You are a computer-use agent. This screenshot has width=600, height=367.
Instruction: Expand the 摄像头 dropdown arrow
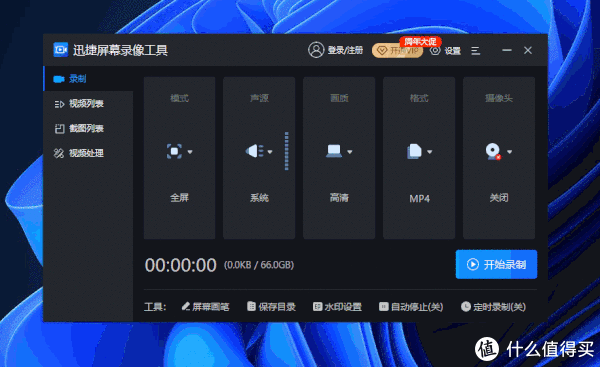pyautogui.click(x=509, y=152)
